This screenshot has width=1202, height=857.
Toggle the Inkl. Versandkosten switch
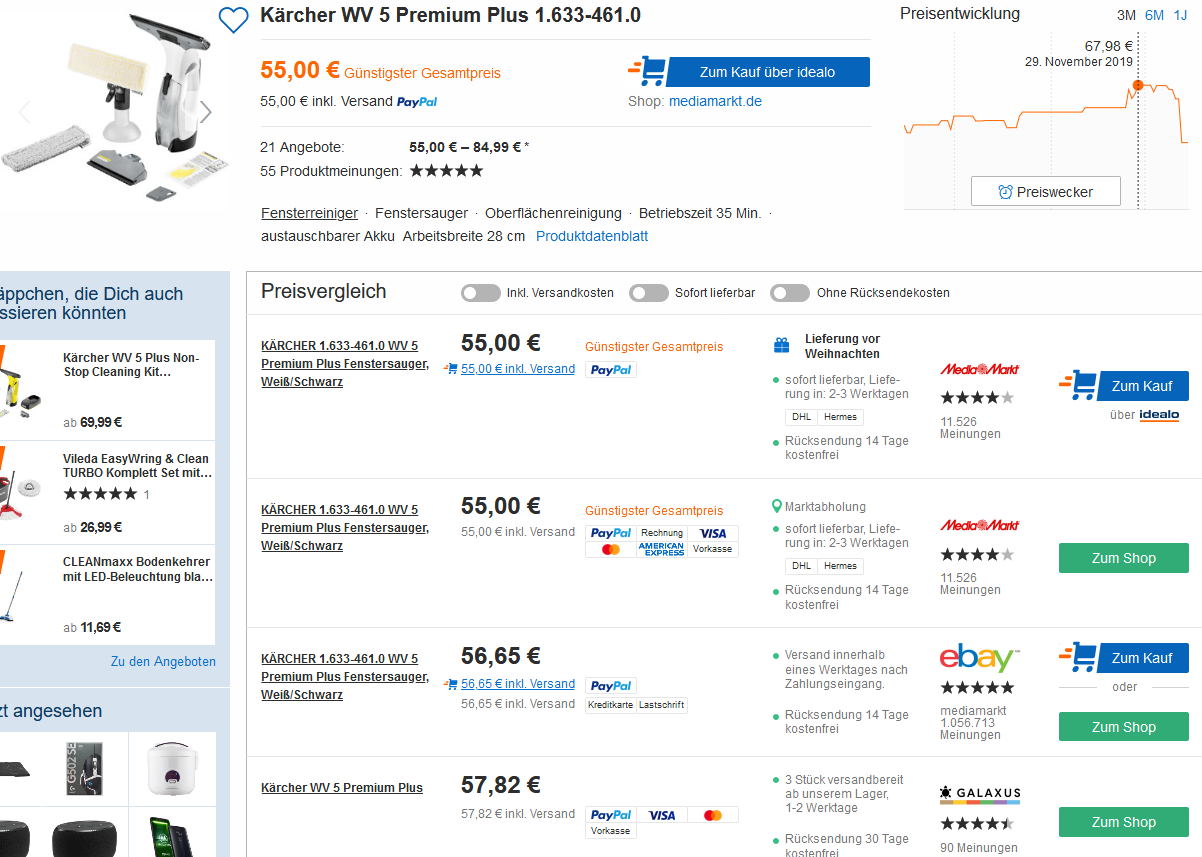[x=481, y=293]
